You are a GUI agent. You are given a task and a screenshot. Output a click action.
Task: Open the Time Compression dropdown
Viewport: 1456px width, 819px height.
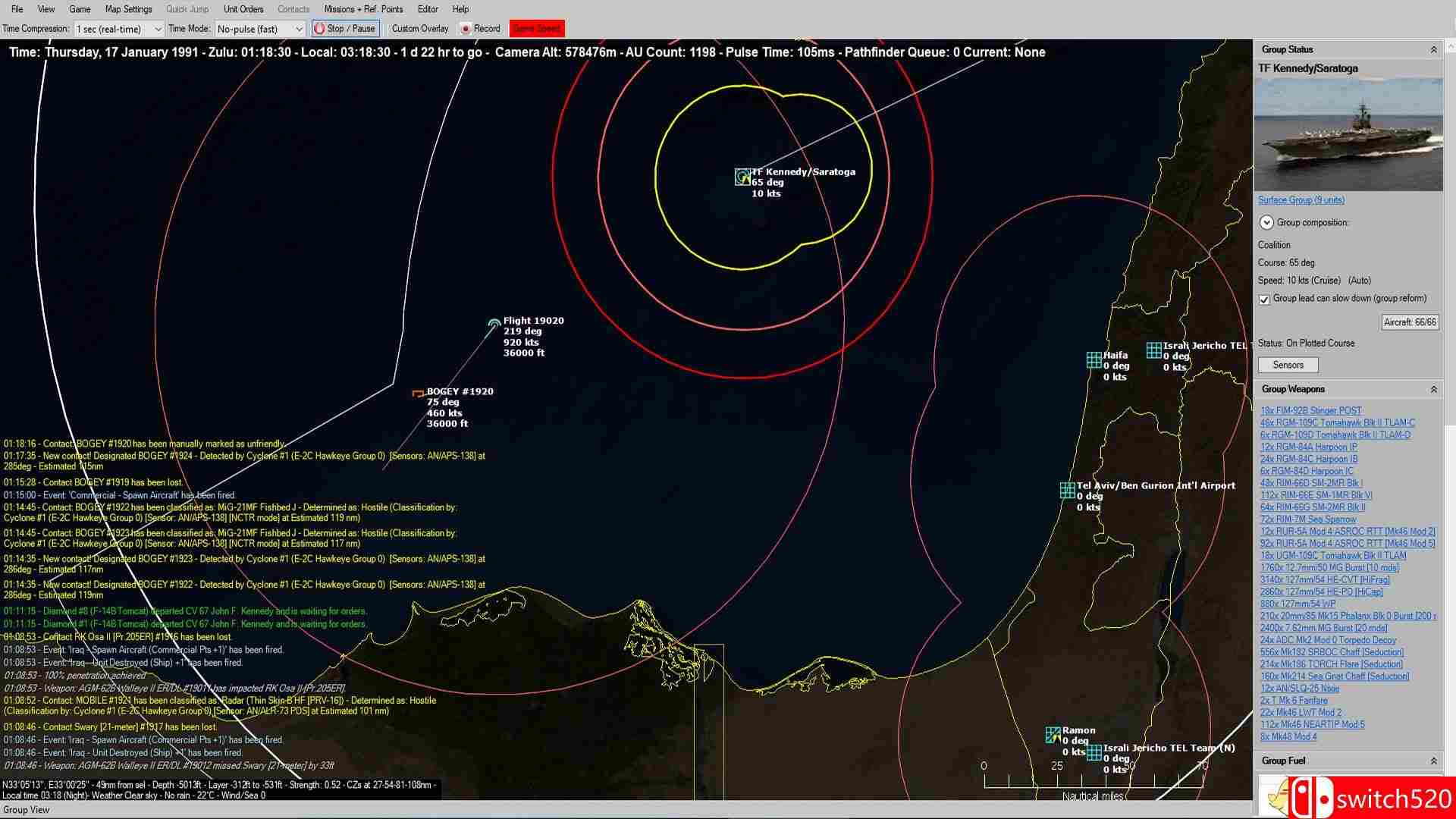(158, 28)
